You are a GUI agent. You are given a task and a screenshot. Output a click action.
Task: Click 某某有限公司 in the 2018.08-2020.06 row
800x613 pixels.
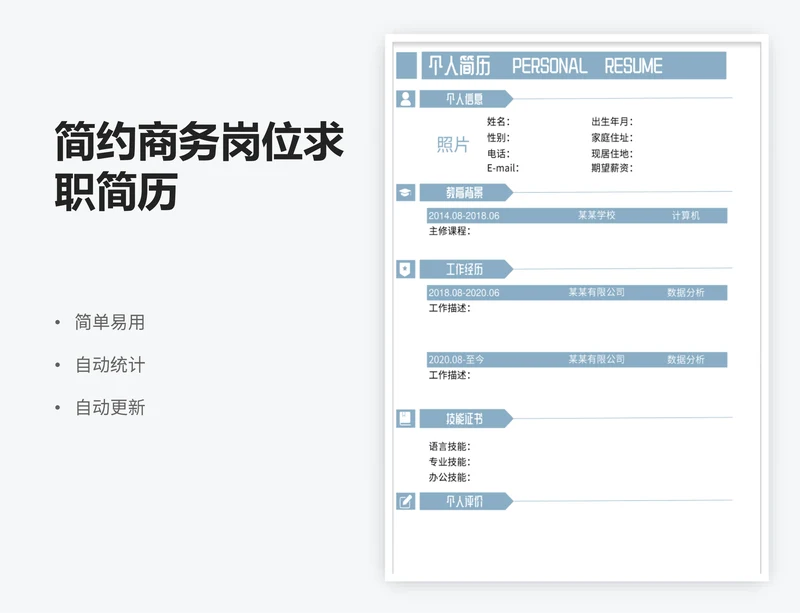tap(596, 292)
